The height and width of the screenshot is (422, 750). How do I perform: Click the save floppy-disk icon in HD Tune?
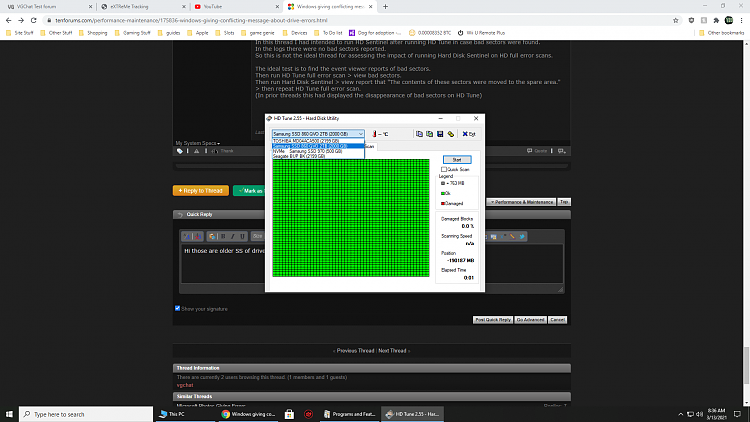[440, 134]
